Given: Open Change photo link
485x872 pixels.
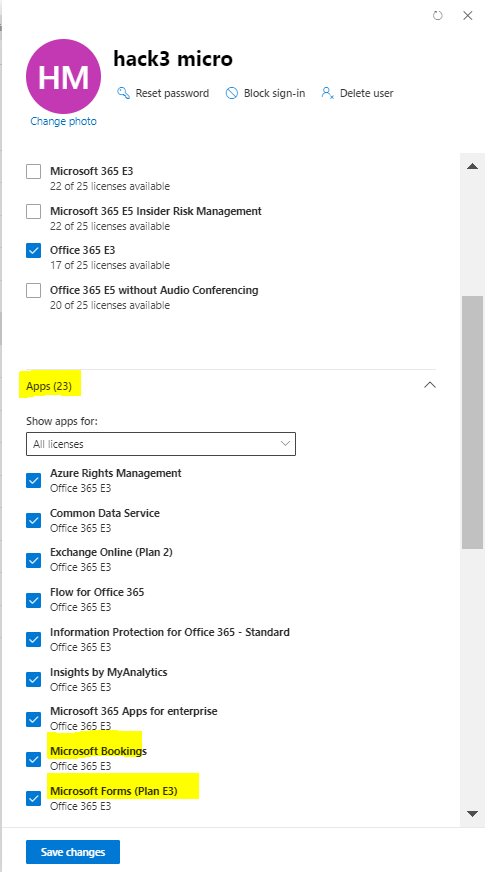Looking at the screenshot, I should (x=63, y=121).
